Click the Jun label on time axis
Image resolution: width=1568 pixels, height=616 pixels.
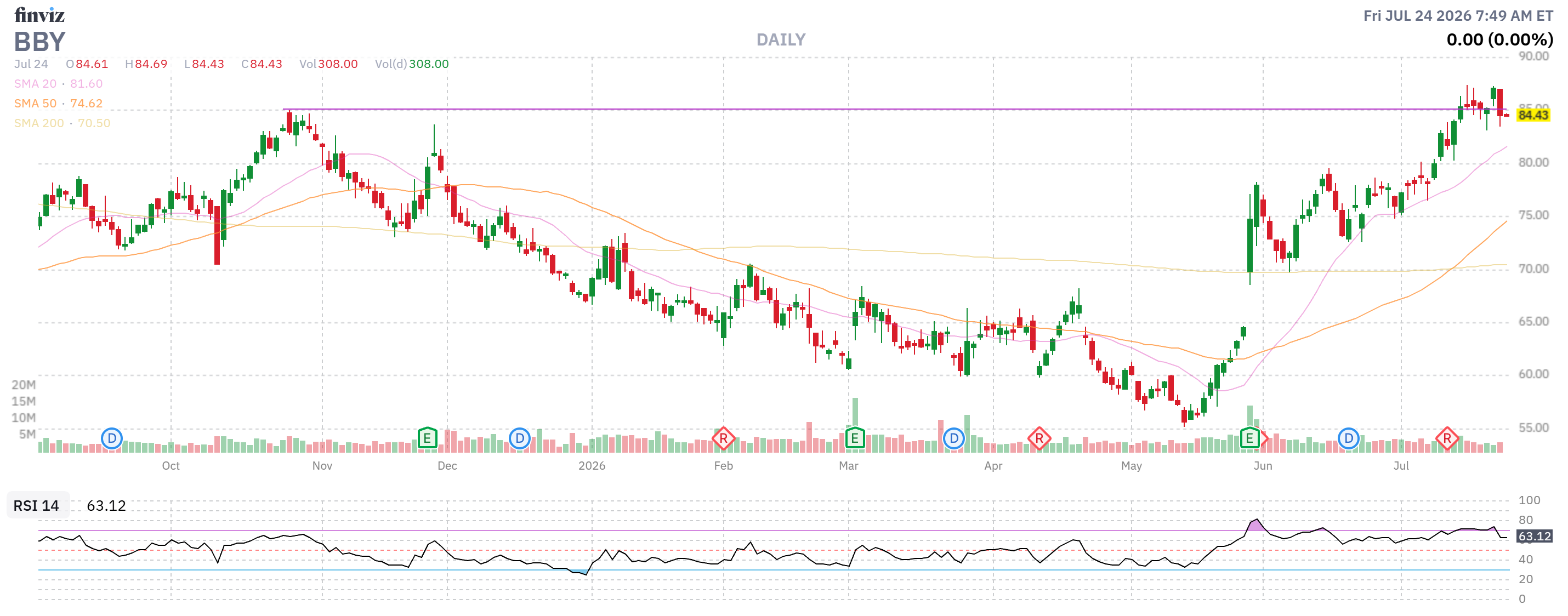[1263, 466]
